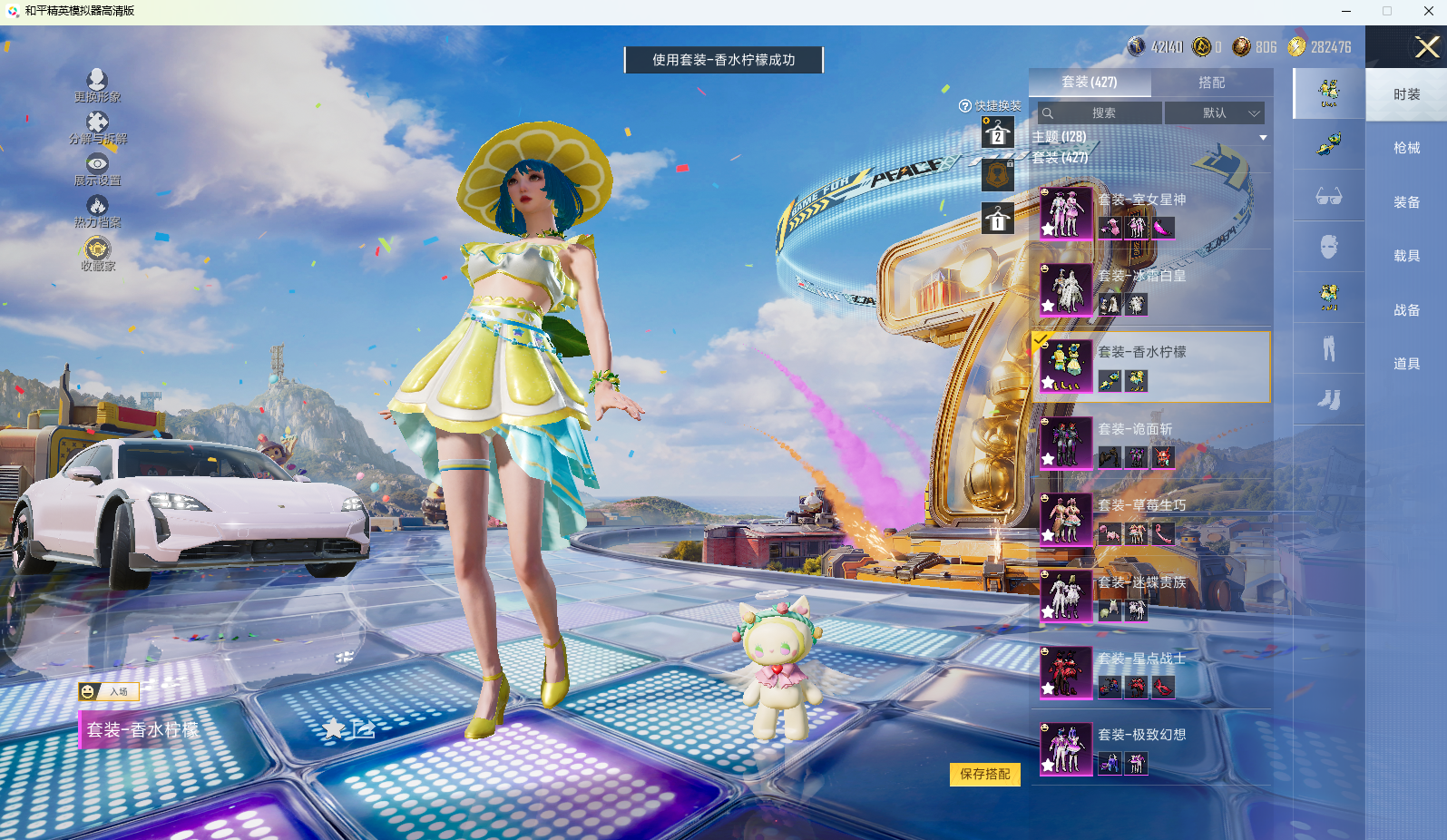Click the 套装-星点战士 name text
Image resolution: width=1447 pixels, height=840 pixels.
(1142, 659)
